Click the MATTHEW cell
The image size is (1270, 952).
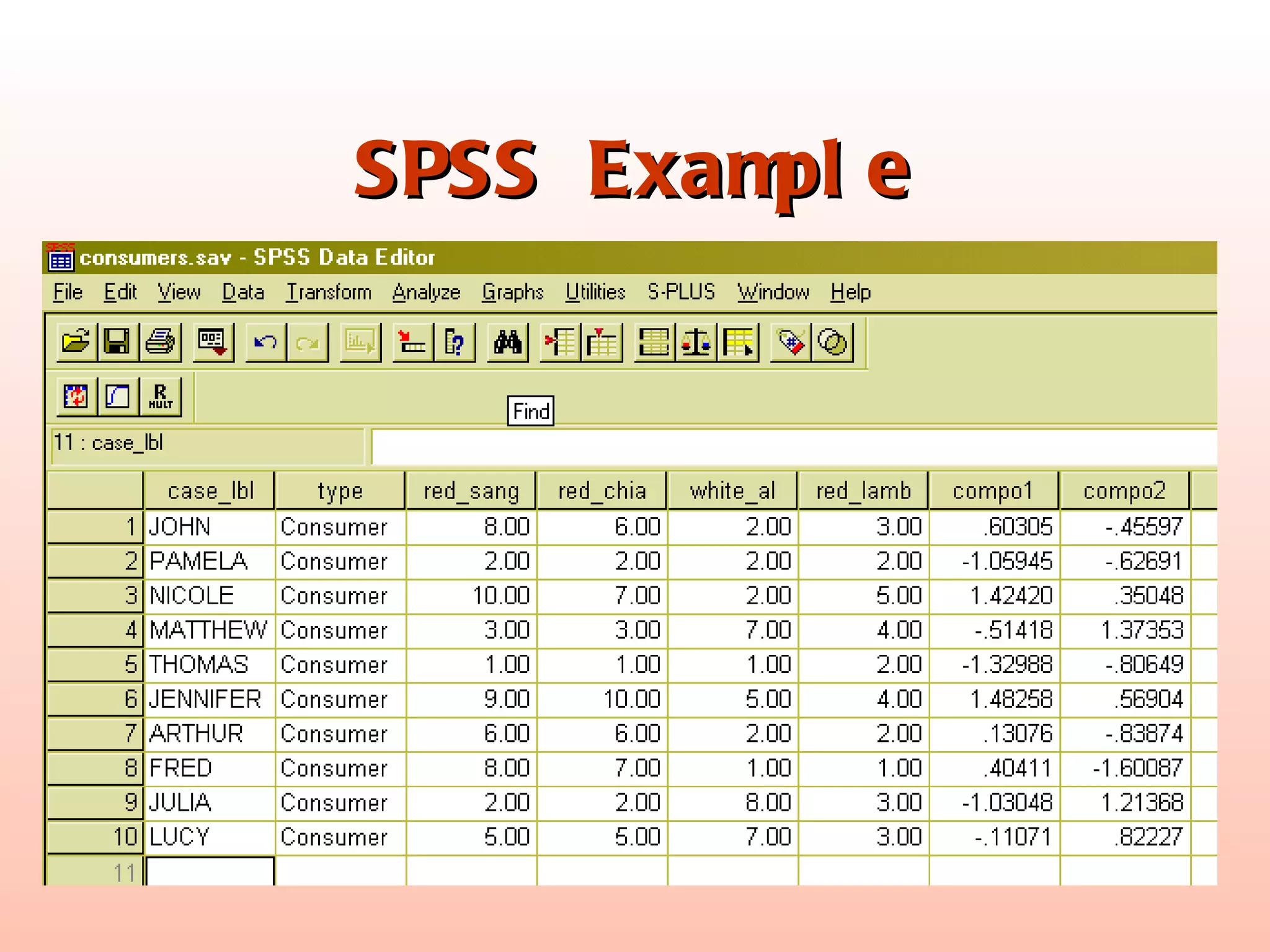(x=210, y=630)
